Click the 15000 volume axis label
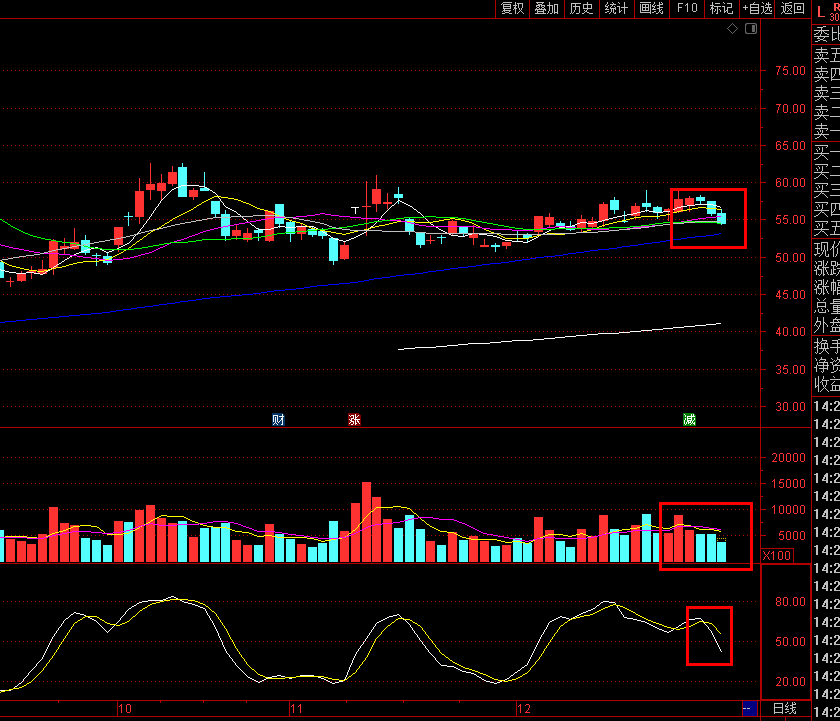This screenshot has height=721, width=840. point(788,484)
